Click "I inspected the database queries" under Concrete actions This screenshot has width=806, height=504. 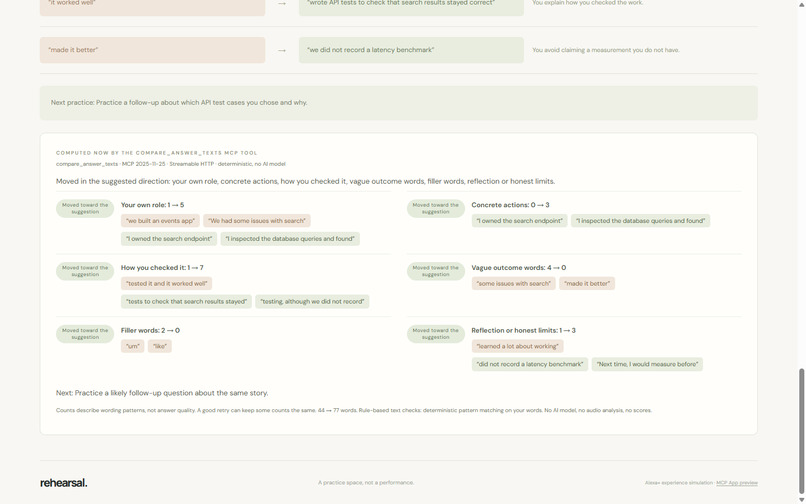pyautogui.click(x=640, y=221)
